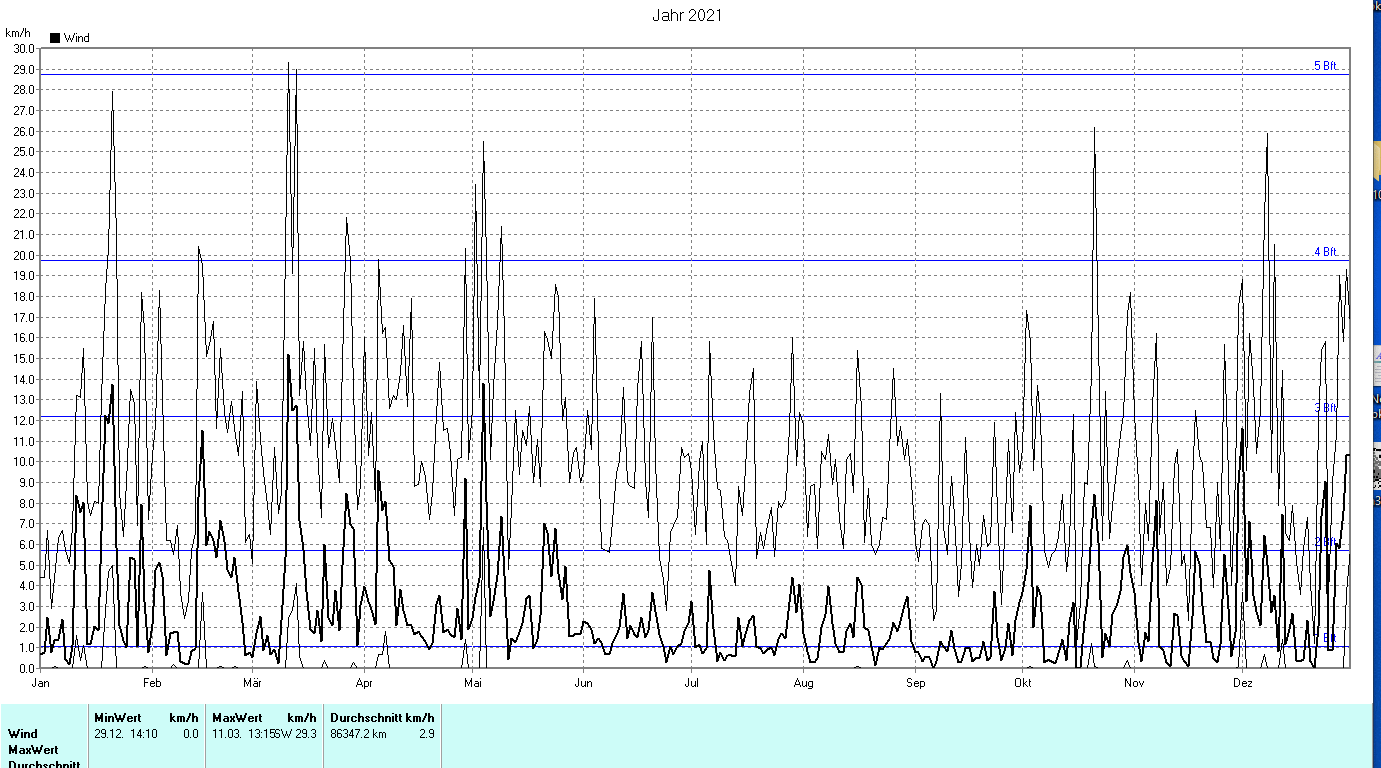Screen dimensions: 1381x768
Task: Click the 25.0 y-axis value
Action: pos(22,152)
